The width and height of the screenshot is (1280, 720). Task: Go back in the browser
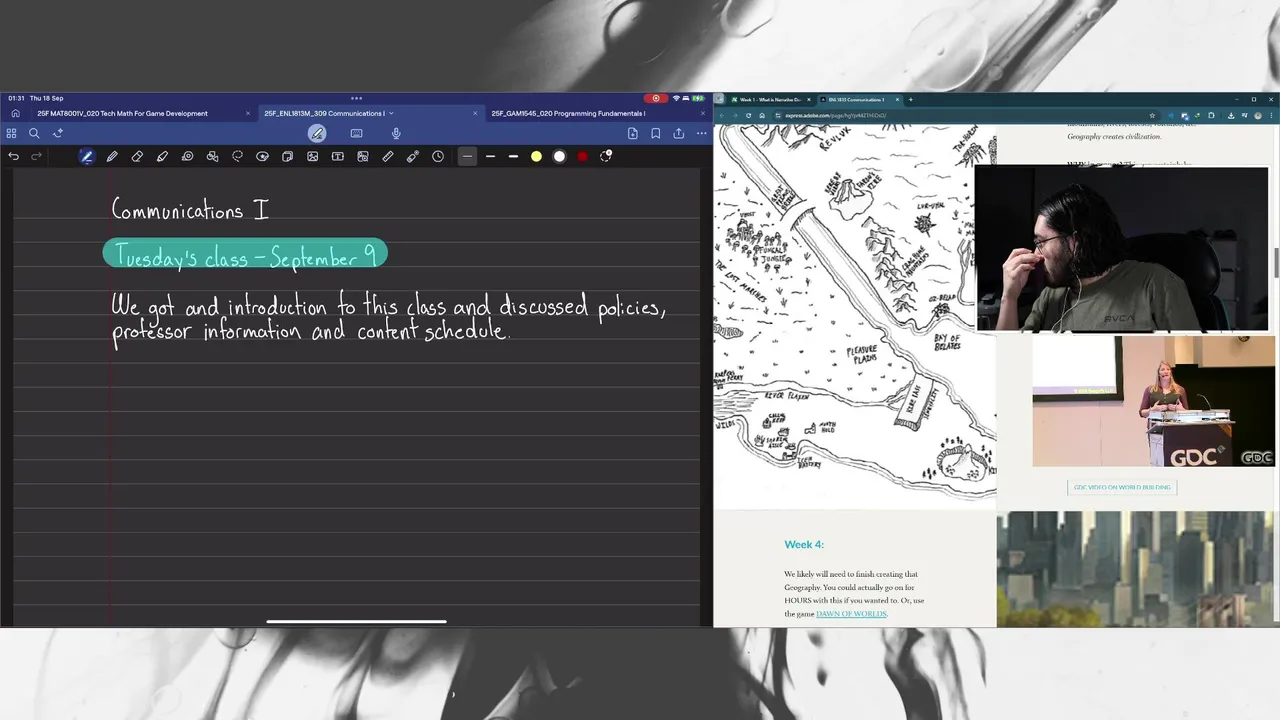[720, 115]
